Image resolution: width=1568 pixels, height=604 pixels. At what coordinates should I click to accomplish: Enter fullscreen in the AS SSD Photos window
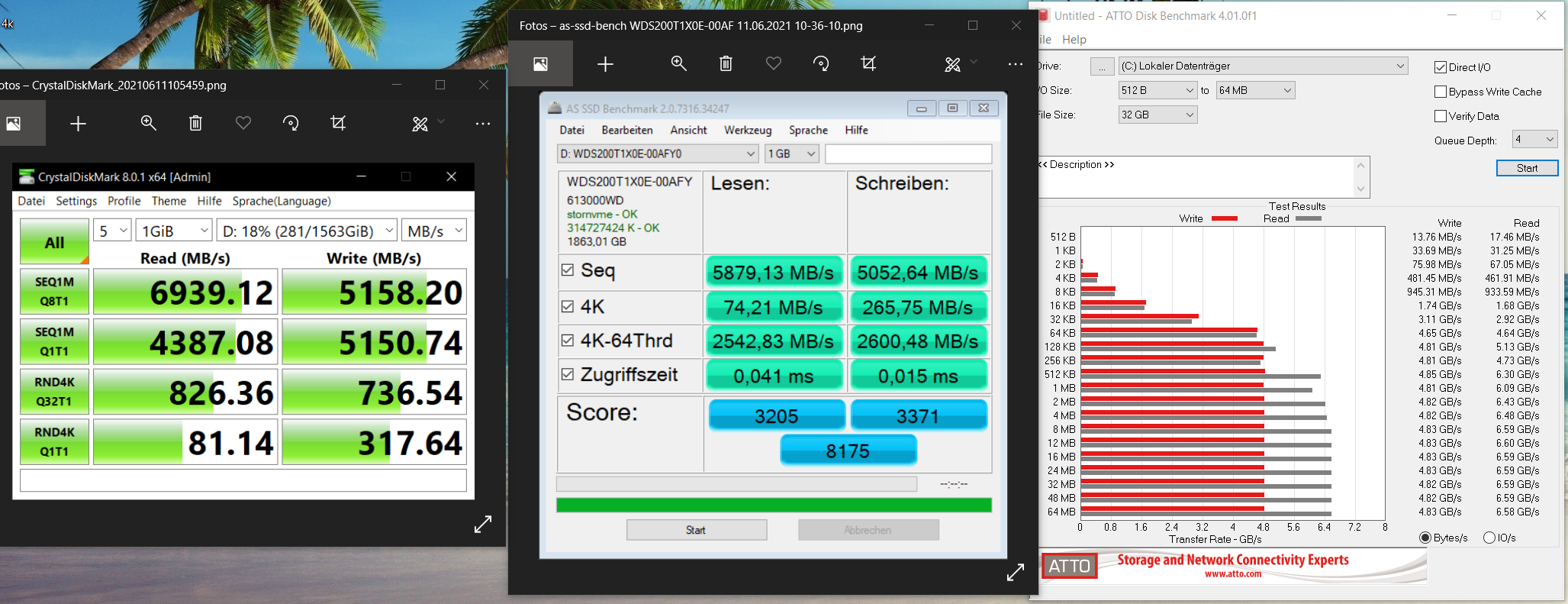(1016, 573)
